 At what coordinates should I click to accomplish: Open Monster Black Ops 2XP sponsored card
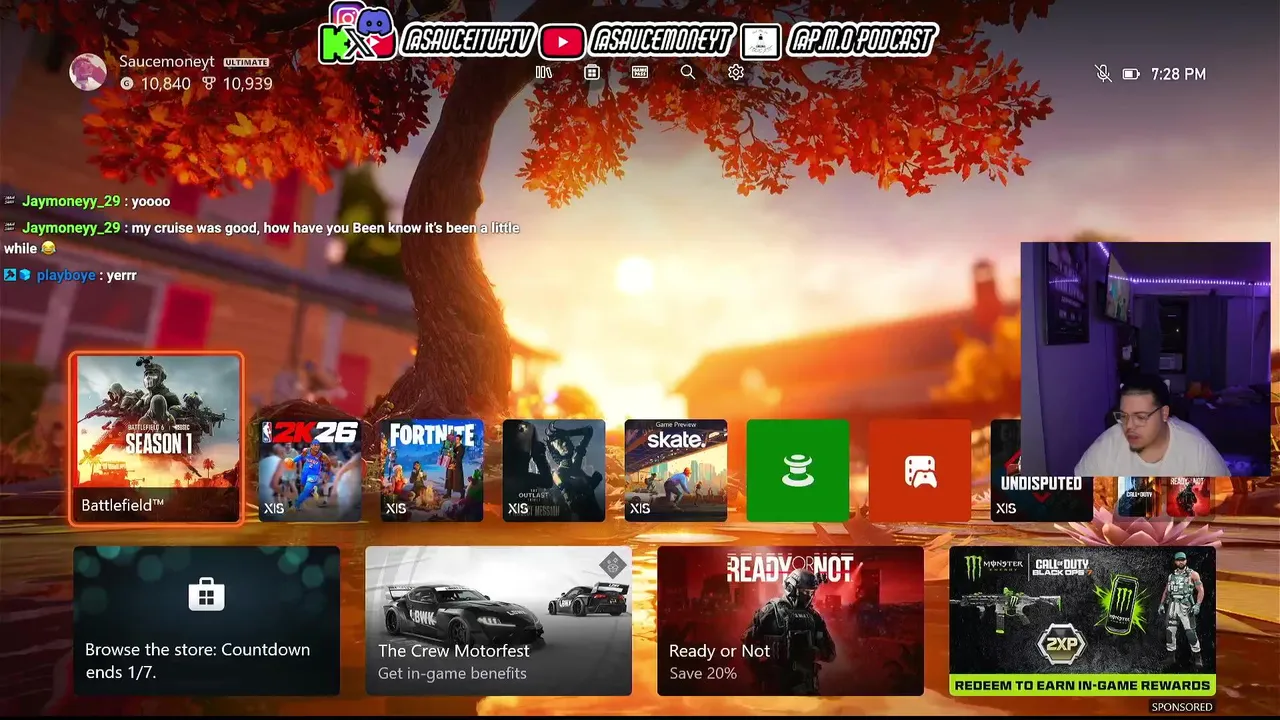tap(1082, 620)
